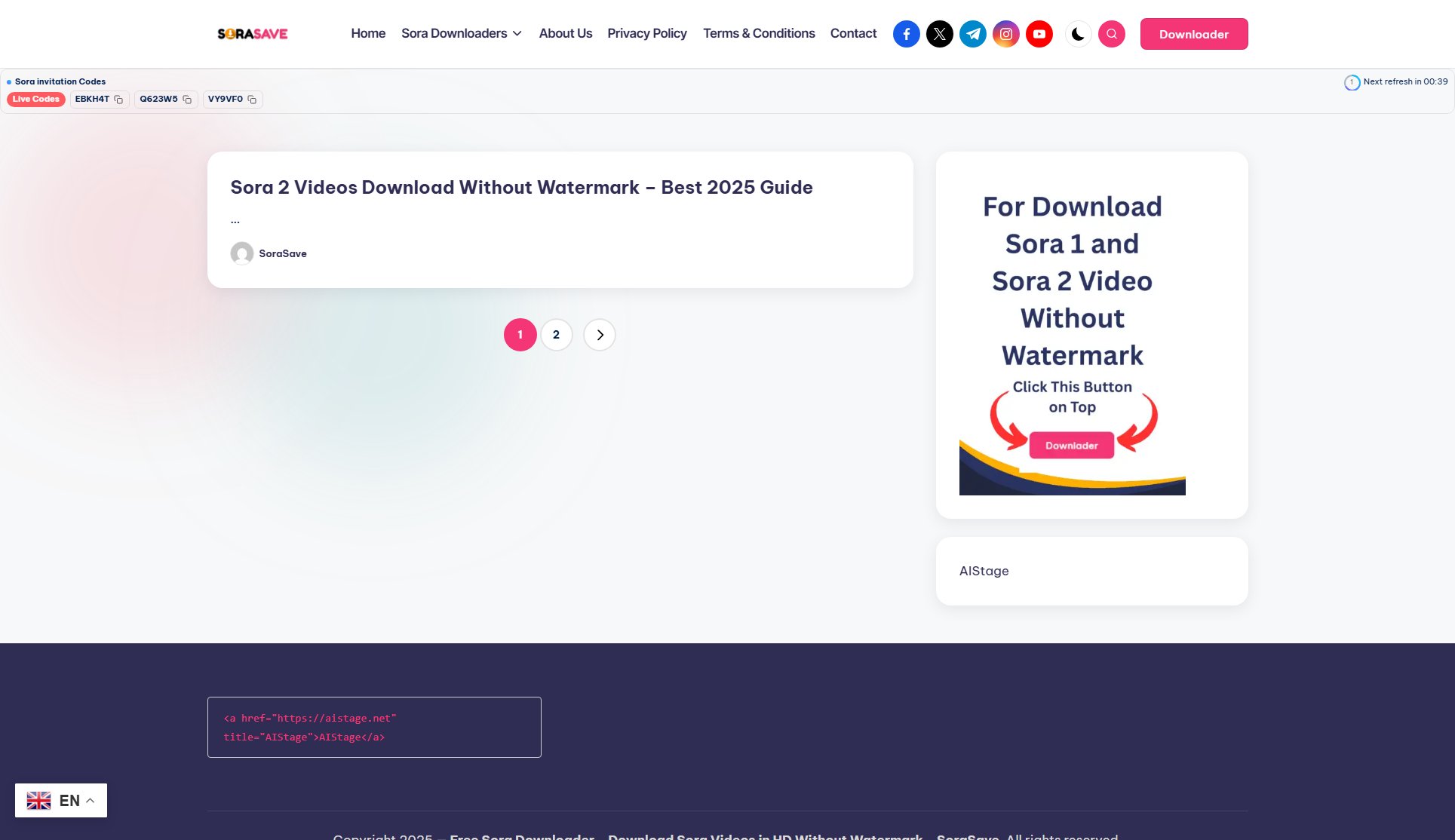The height and width of the screenshot is (840, 1455).
Task: Open the site search
Action: pyautogui.click(x=1111, y=33)
